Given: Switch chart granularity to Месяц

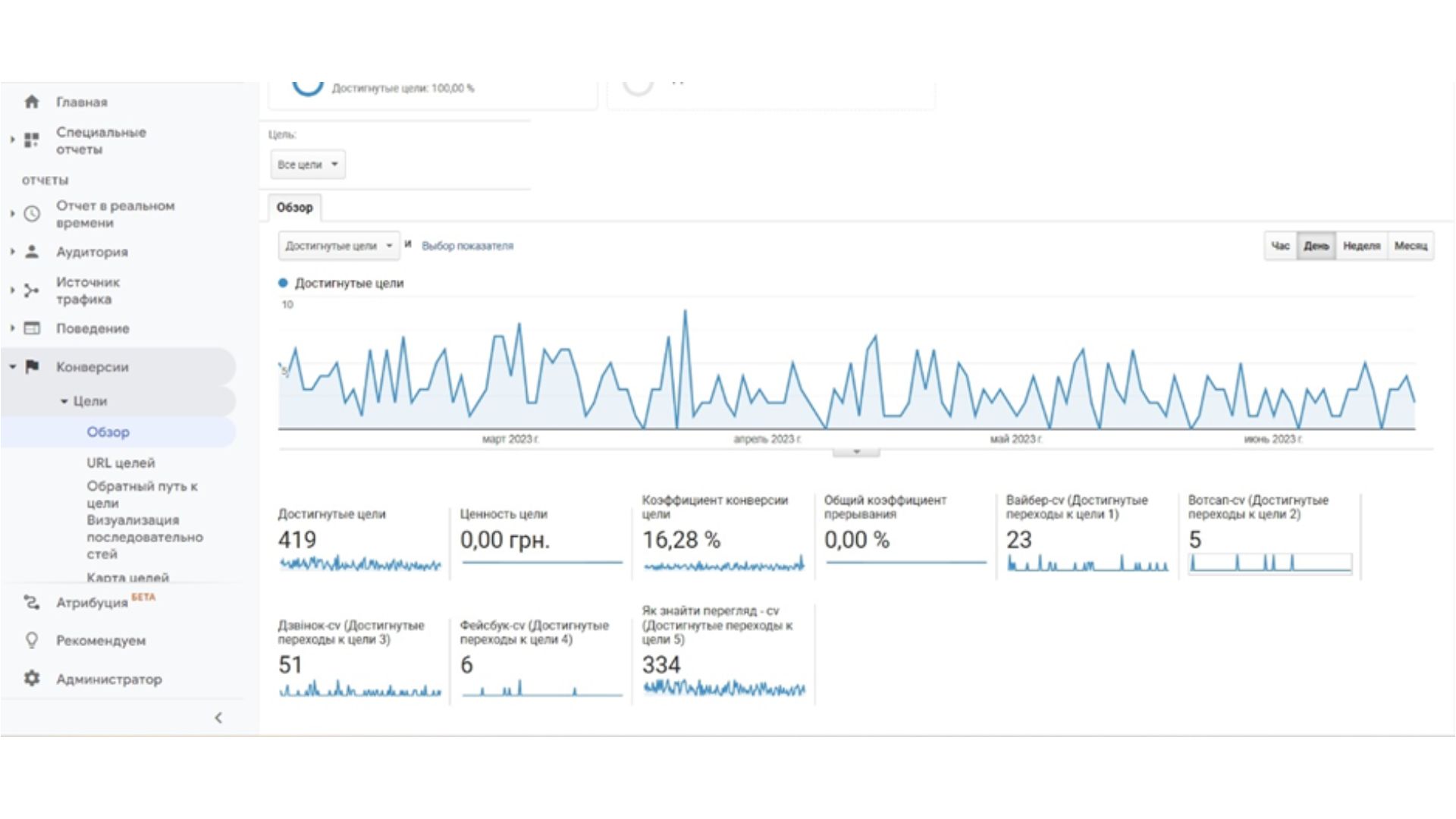Looking at the screenshot, I should (x=1410, y=246).
